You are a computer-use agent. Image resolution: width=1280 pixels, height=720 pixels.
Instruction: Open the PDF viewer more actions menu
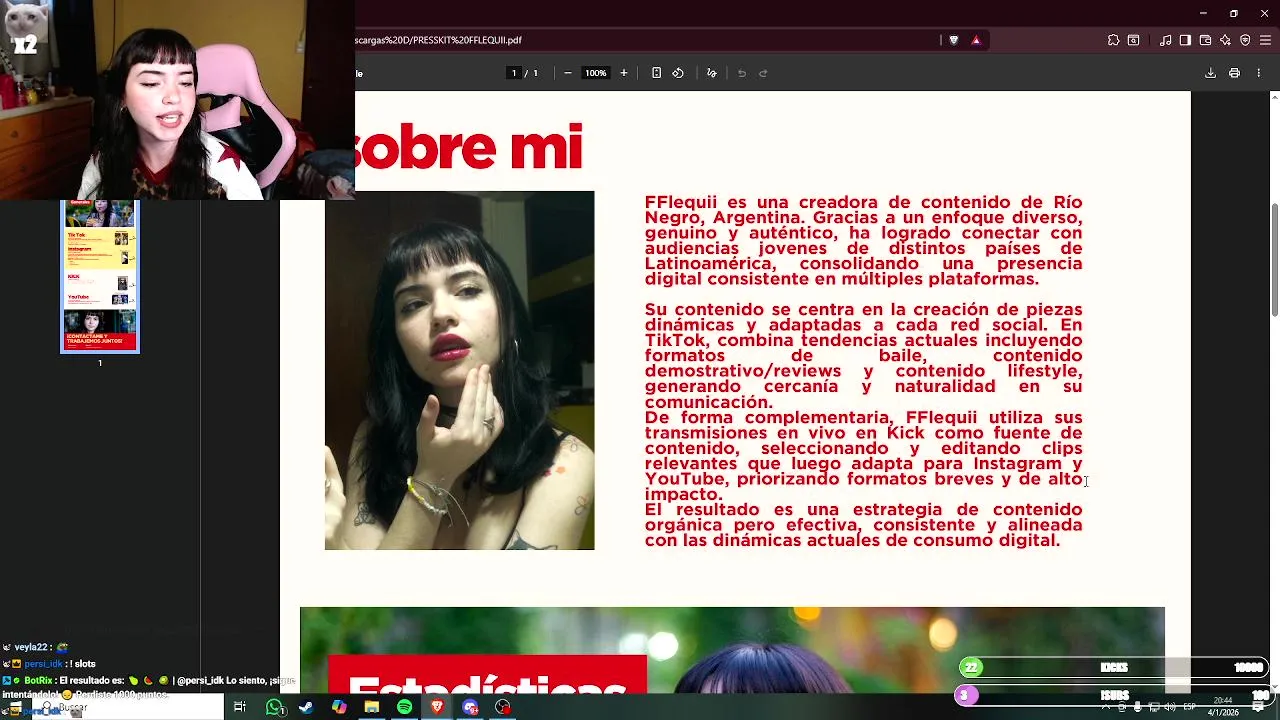1258,73
